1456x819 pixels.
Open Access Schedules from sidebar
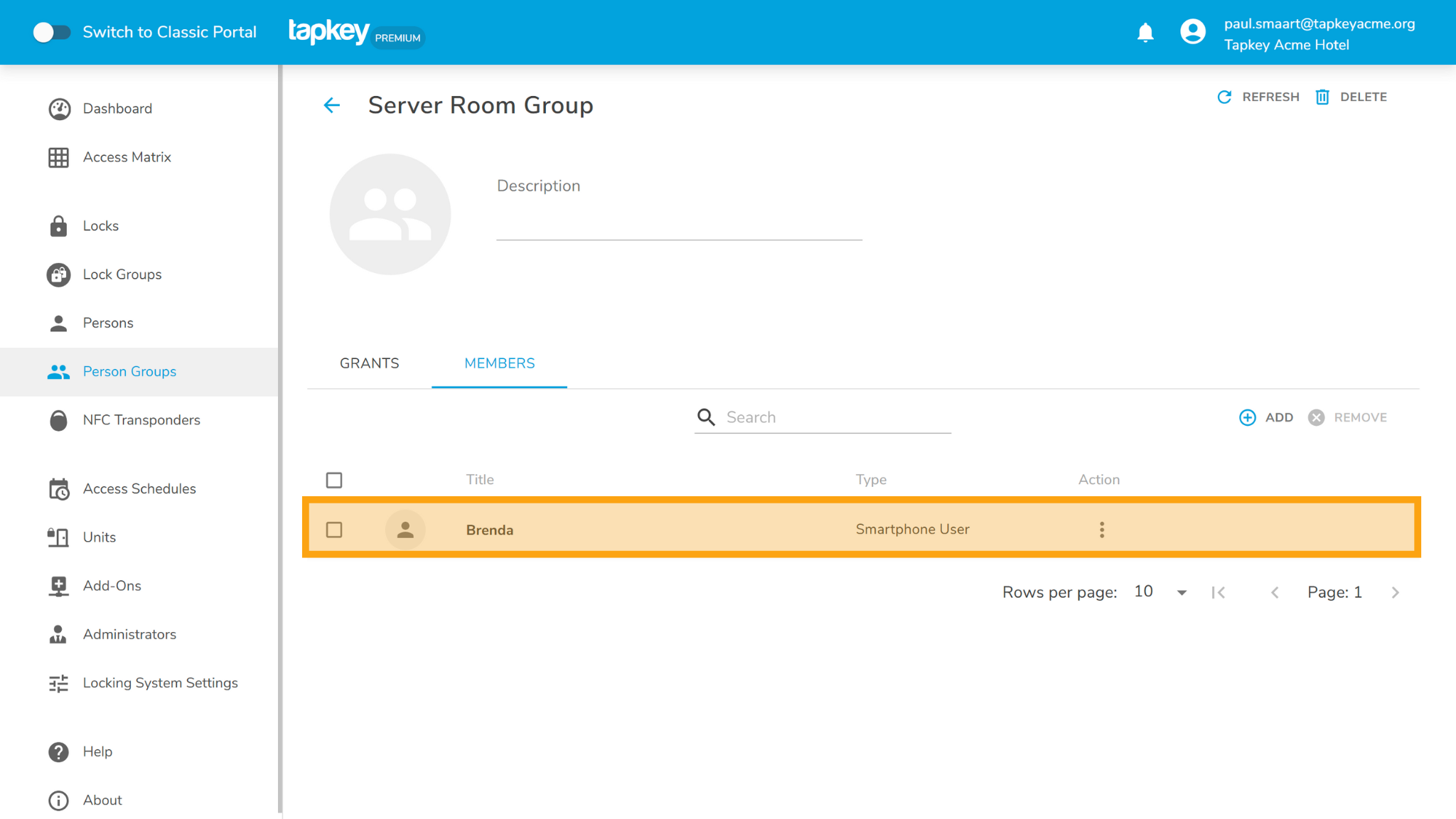tap(139, 489)
